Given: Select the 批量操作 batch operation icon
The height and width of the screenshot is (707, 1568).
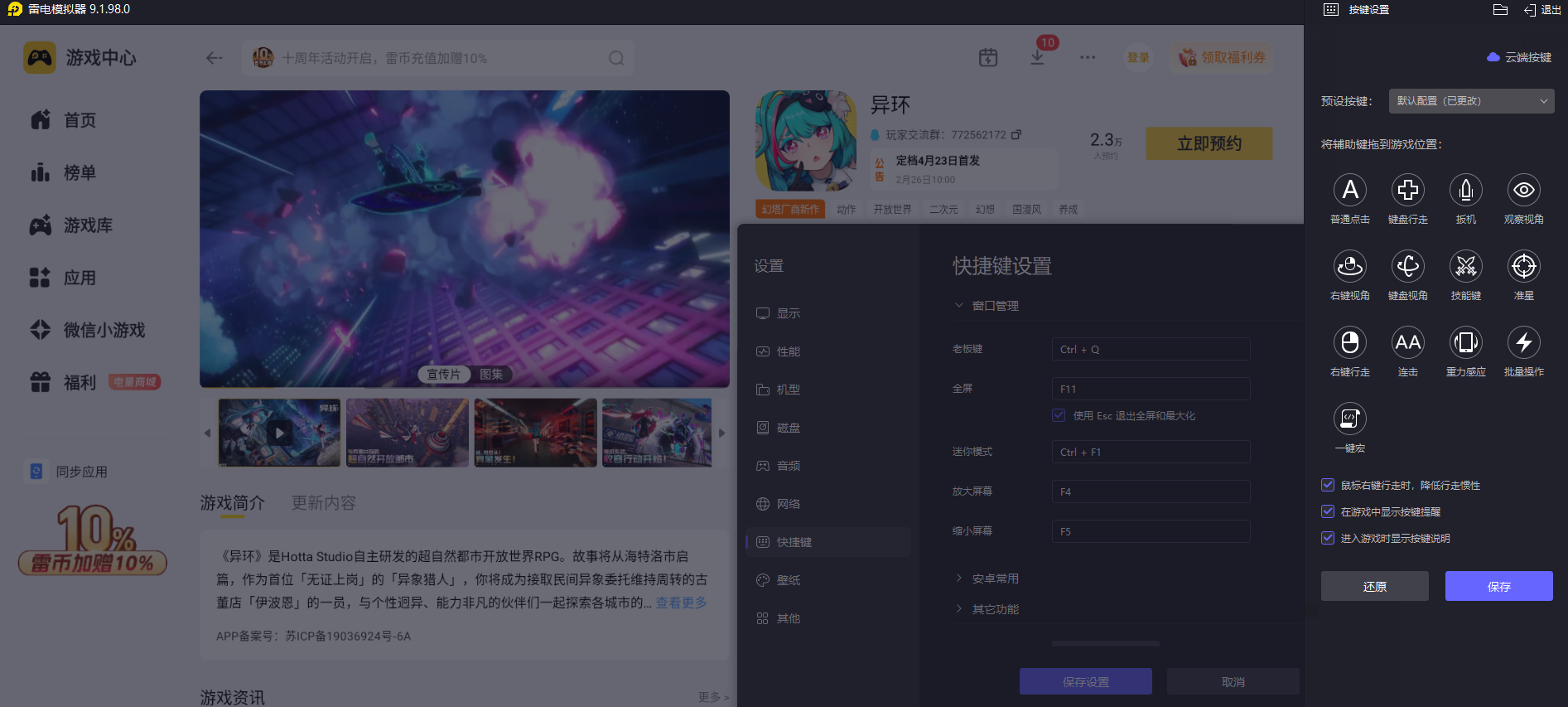Looking at the screenshot, I should click(x=1523, y=343).
